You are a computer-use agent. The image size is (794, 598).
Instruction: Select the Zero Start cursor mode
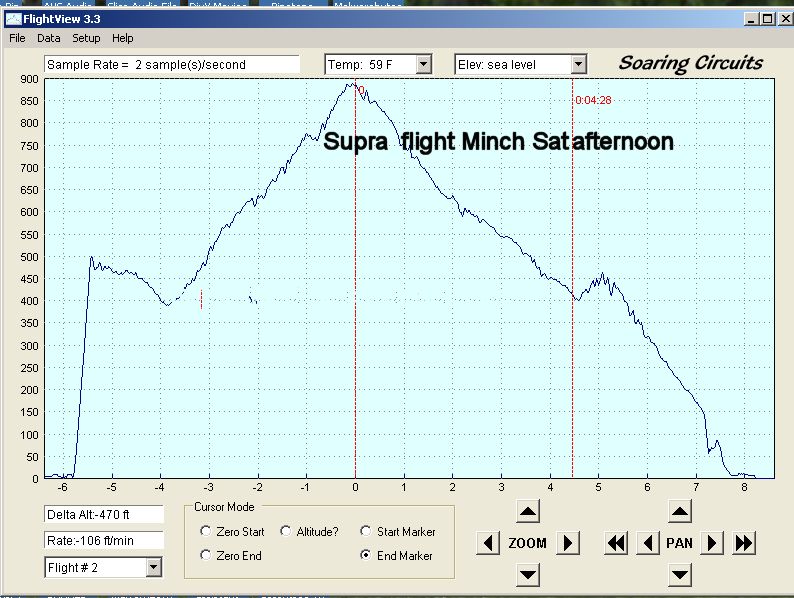point(206,531)
